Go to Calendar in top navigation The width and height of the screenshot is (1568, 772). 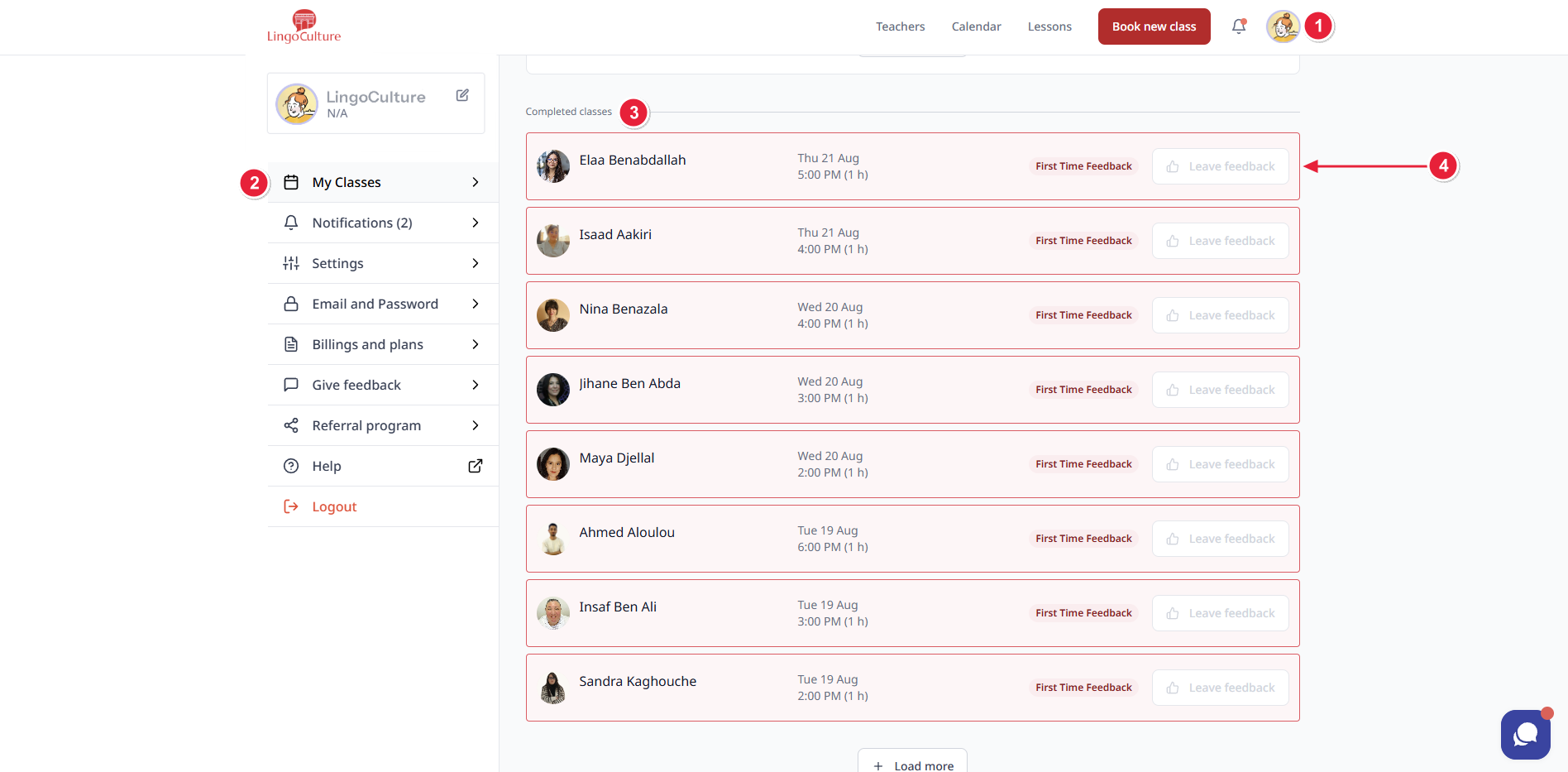tap(976, 26)
